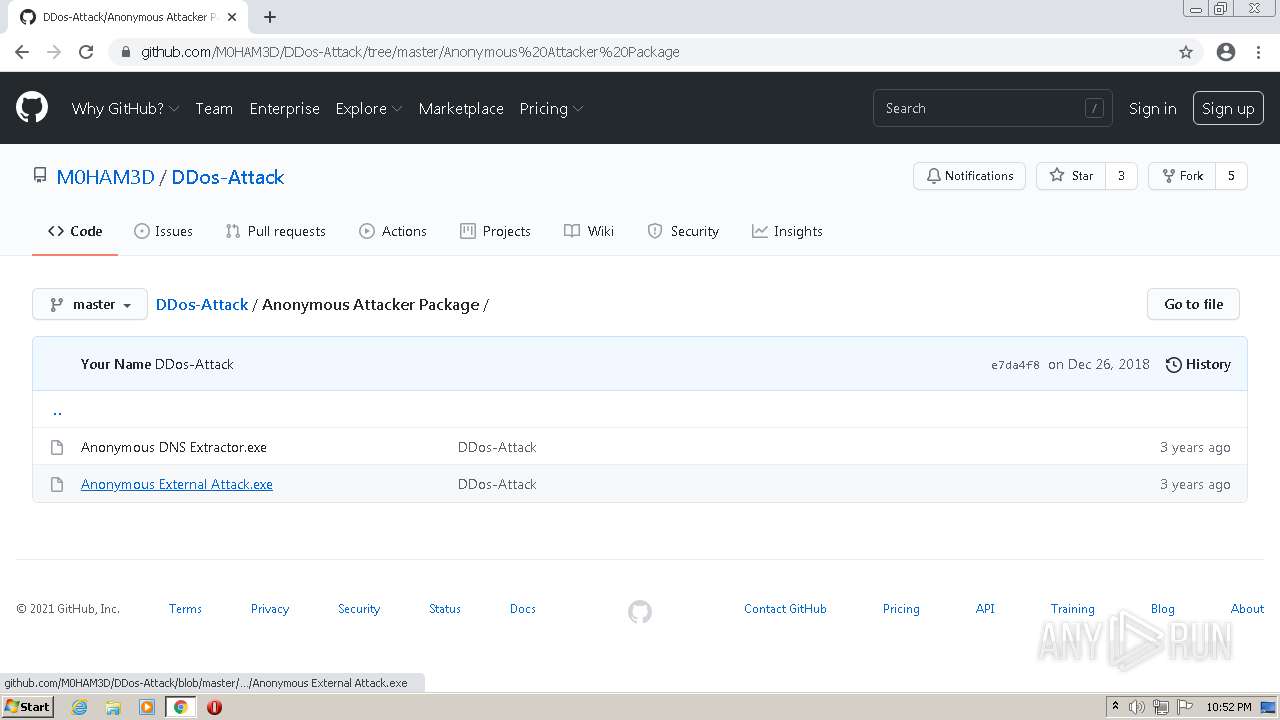Viewport: 1280px width, 720px height.
Task: Open Internet Explorer from the taskbar
Action: click(x=80, y=707)
